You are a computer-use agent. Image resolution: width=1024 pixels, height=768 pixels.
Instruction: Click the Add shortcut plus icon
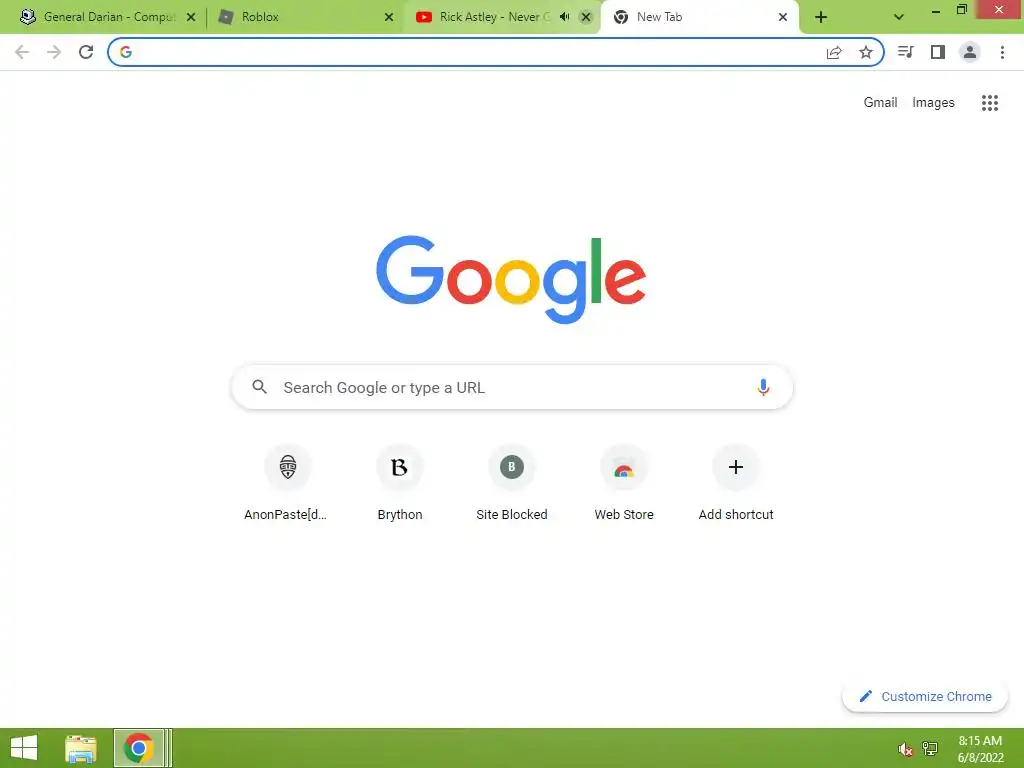click(736, 467)
